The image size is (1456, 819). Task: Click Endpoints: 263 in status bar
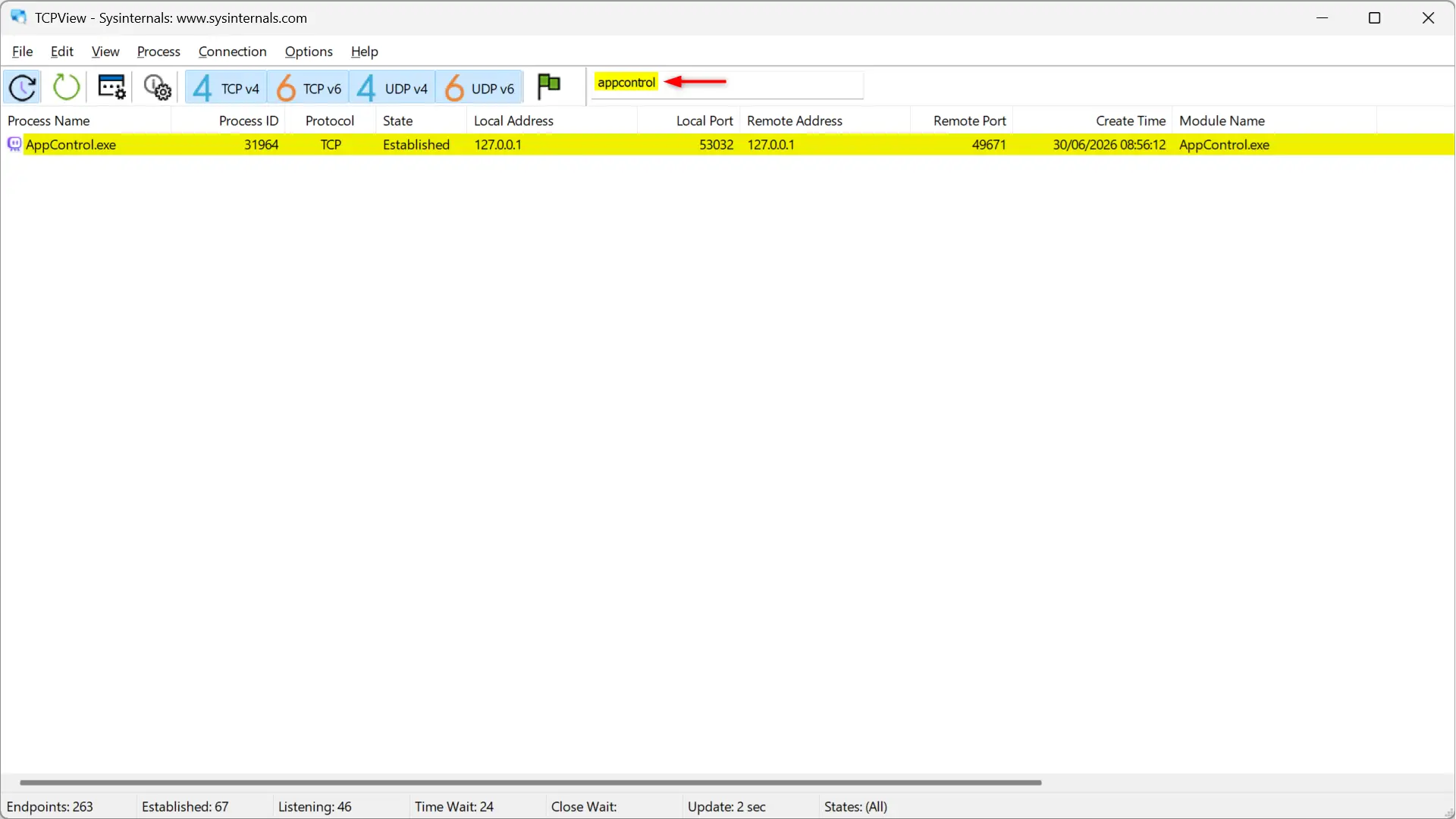click(x=50, y=807)
